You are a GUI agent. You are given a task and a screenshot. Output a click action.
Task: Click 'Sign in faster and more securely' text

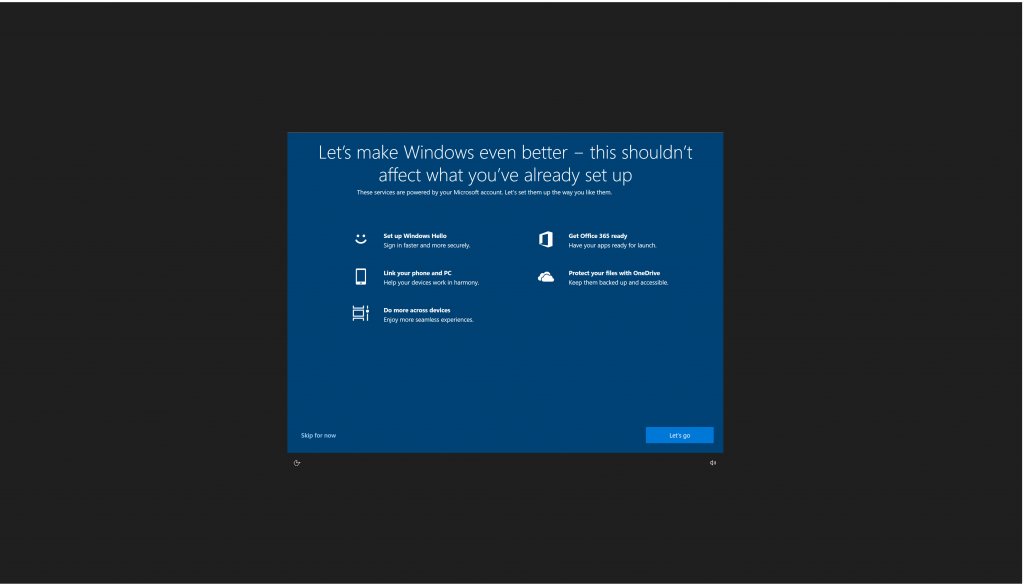click(x=426, y=245)
